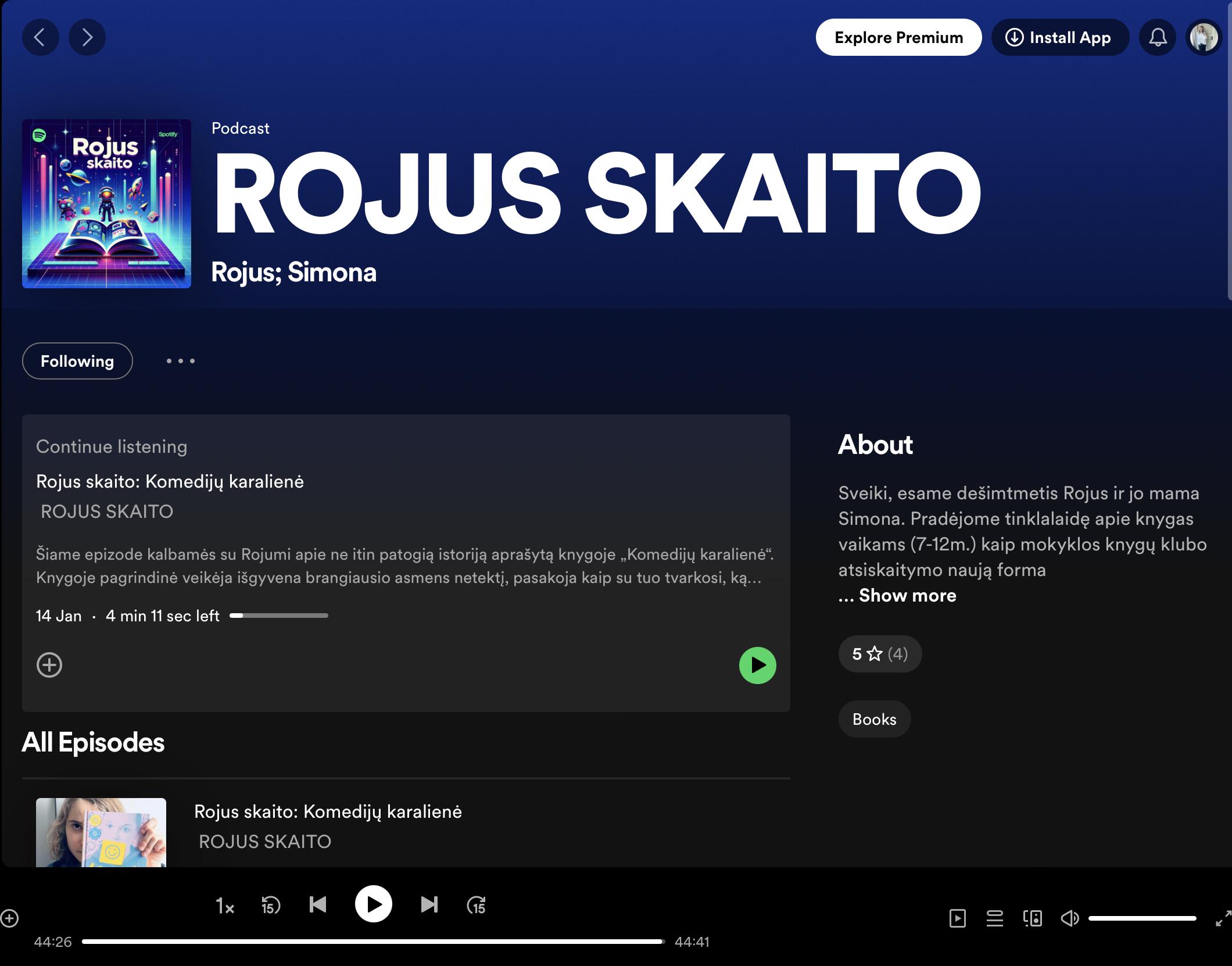Image resolution: width=1232 pixels, height=966 pixels.
Task: Open the three-dot more options menu
Action: tap(181, 361)
